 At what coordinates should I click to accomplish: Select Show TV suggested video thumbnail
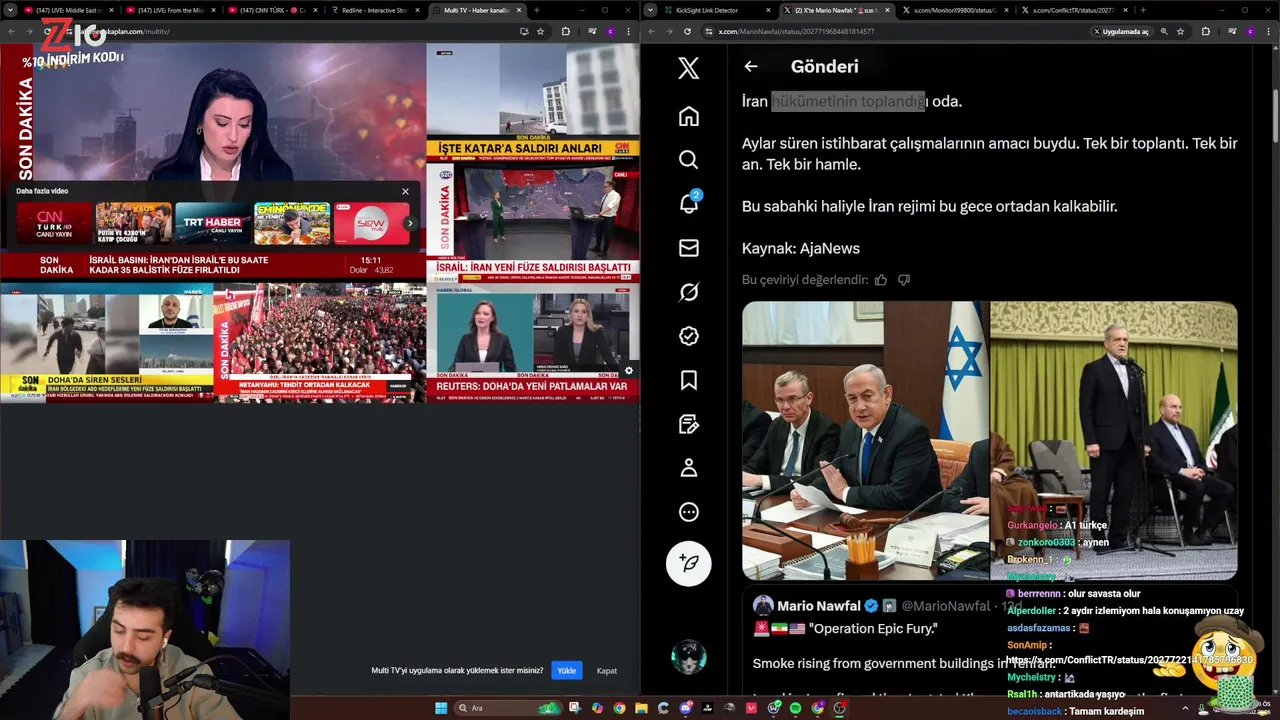tap(371, 223)
